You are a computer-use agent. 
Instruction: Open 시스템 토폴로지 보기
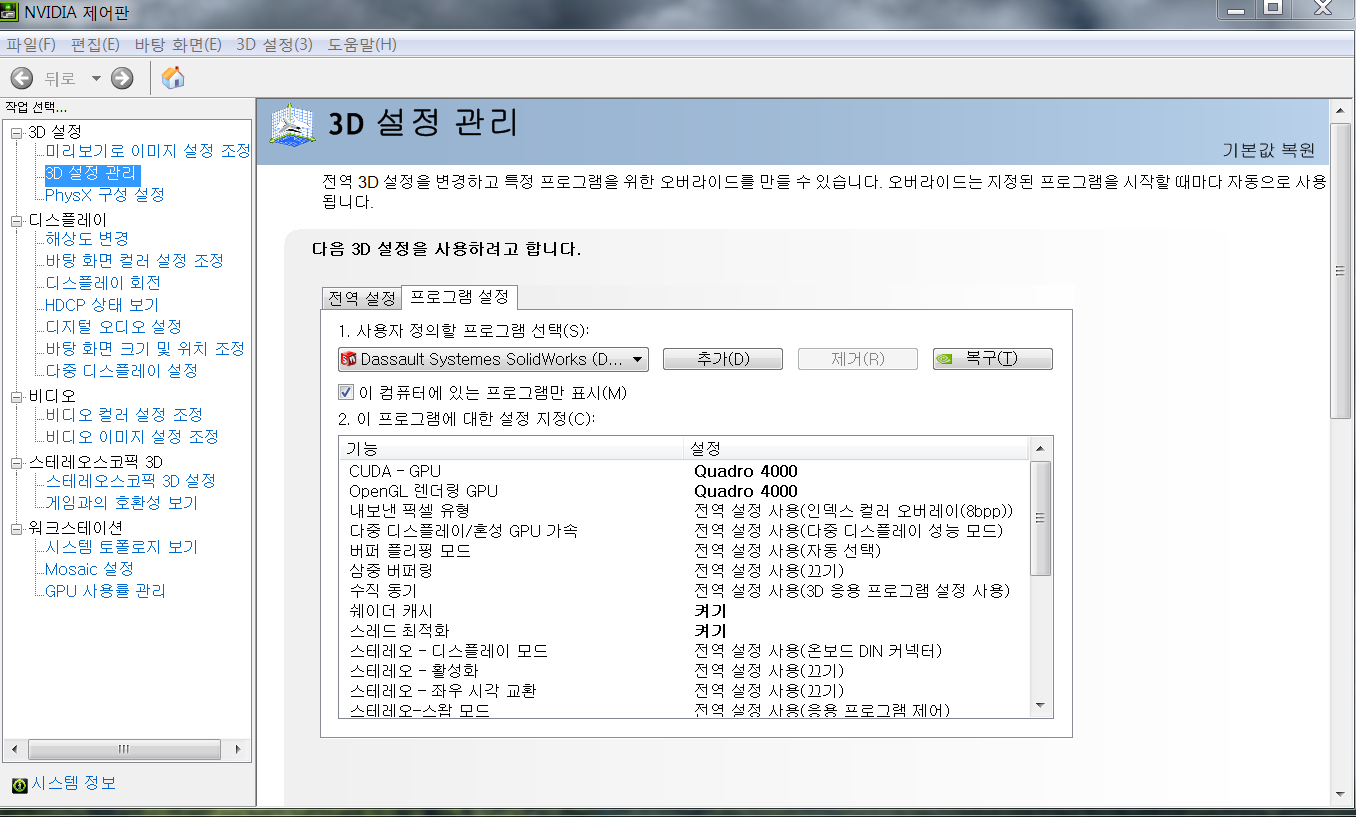tap(121, 547)
